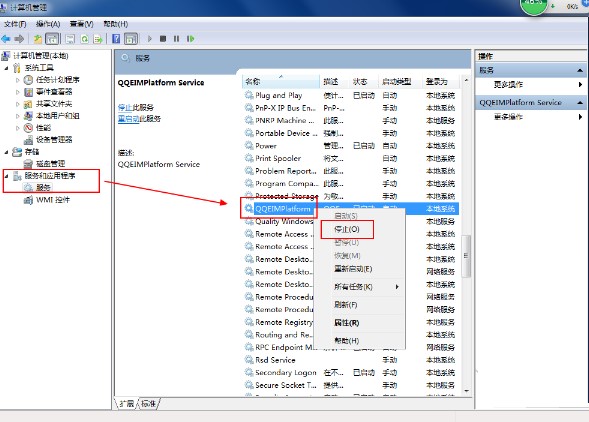Collapse the QQEIMPlatform Service actions section
The width and height of the screenshot is (589, 422).
pos(580,103)
